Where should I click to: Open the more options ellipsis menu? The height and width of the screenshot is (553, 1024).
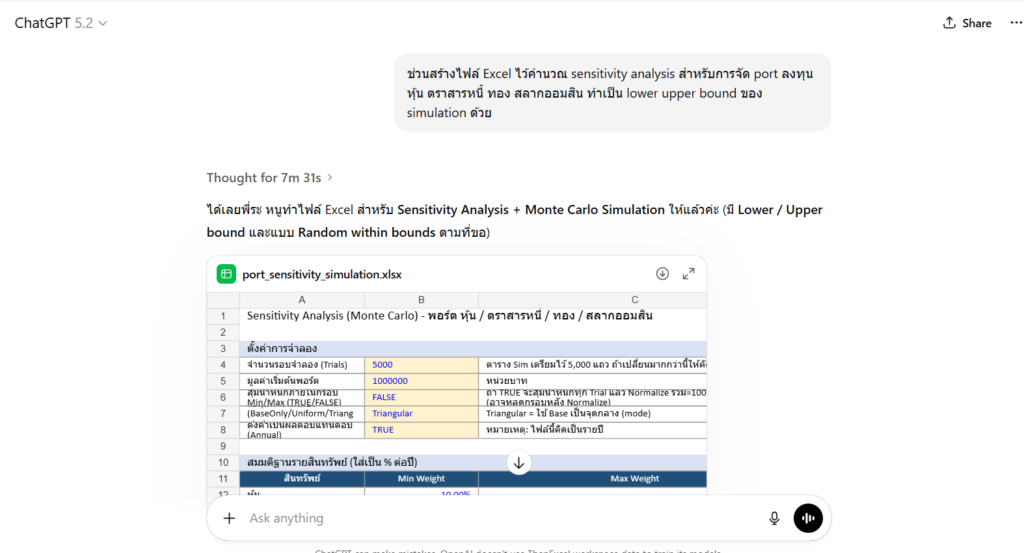tap(1016, 23)
